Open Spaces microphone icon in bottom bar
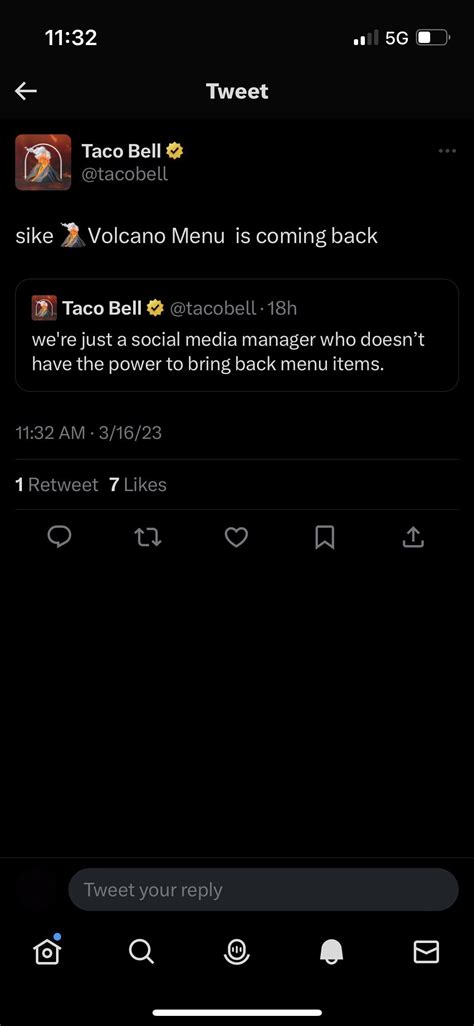This screenshot has height=1026, width=474. [236, 952]
